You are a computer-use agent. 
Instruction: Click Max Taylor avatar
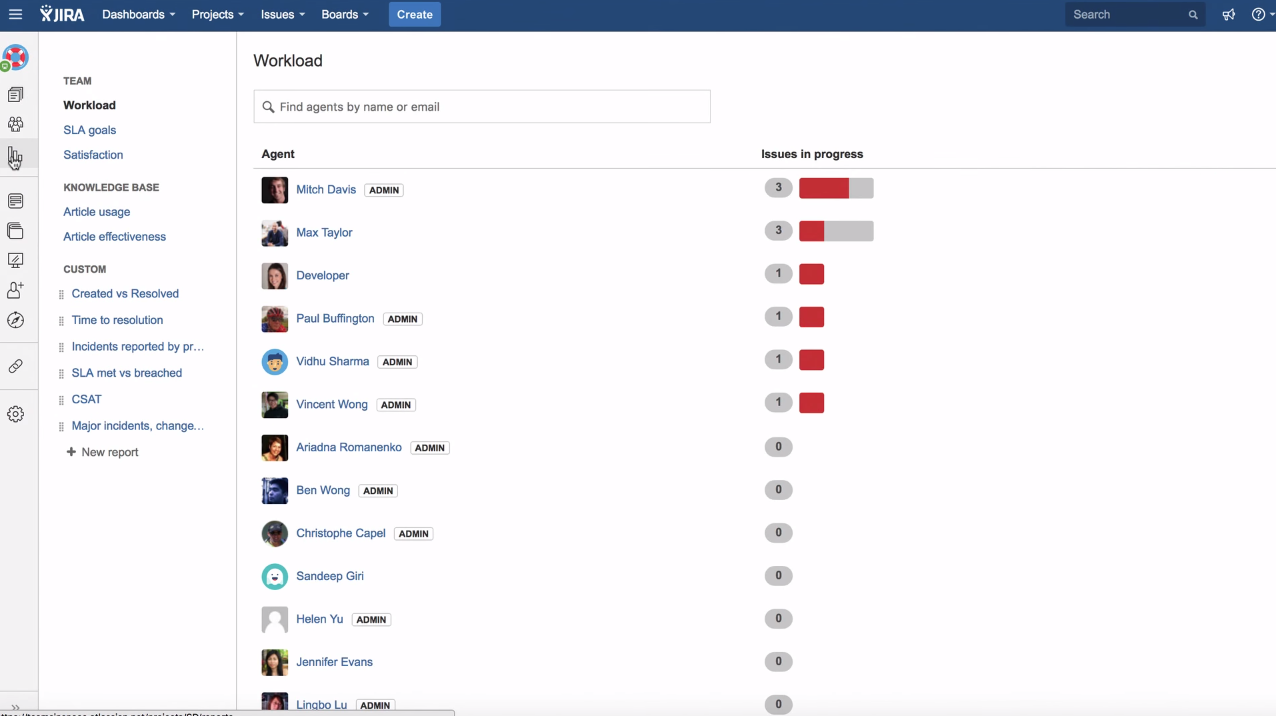(x=275, y=233)
